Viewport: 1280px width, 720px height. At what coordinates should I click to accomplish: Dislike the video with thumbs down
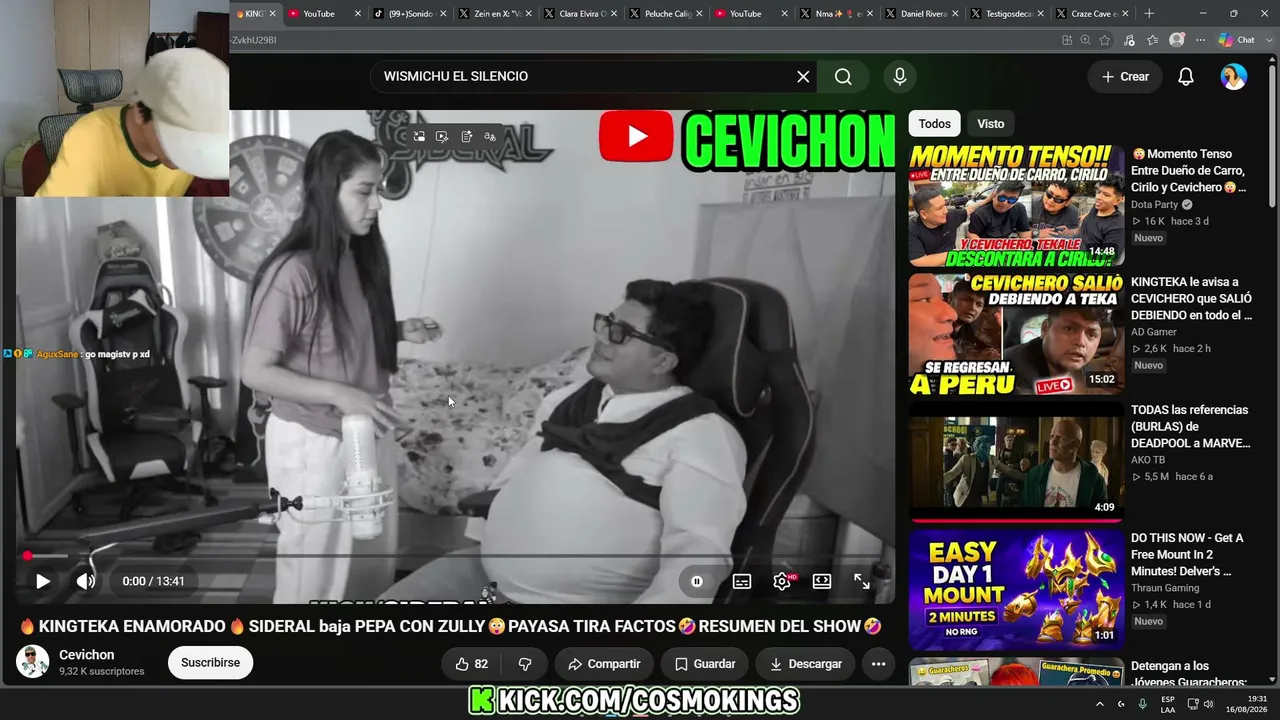pos(525,664)
